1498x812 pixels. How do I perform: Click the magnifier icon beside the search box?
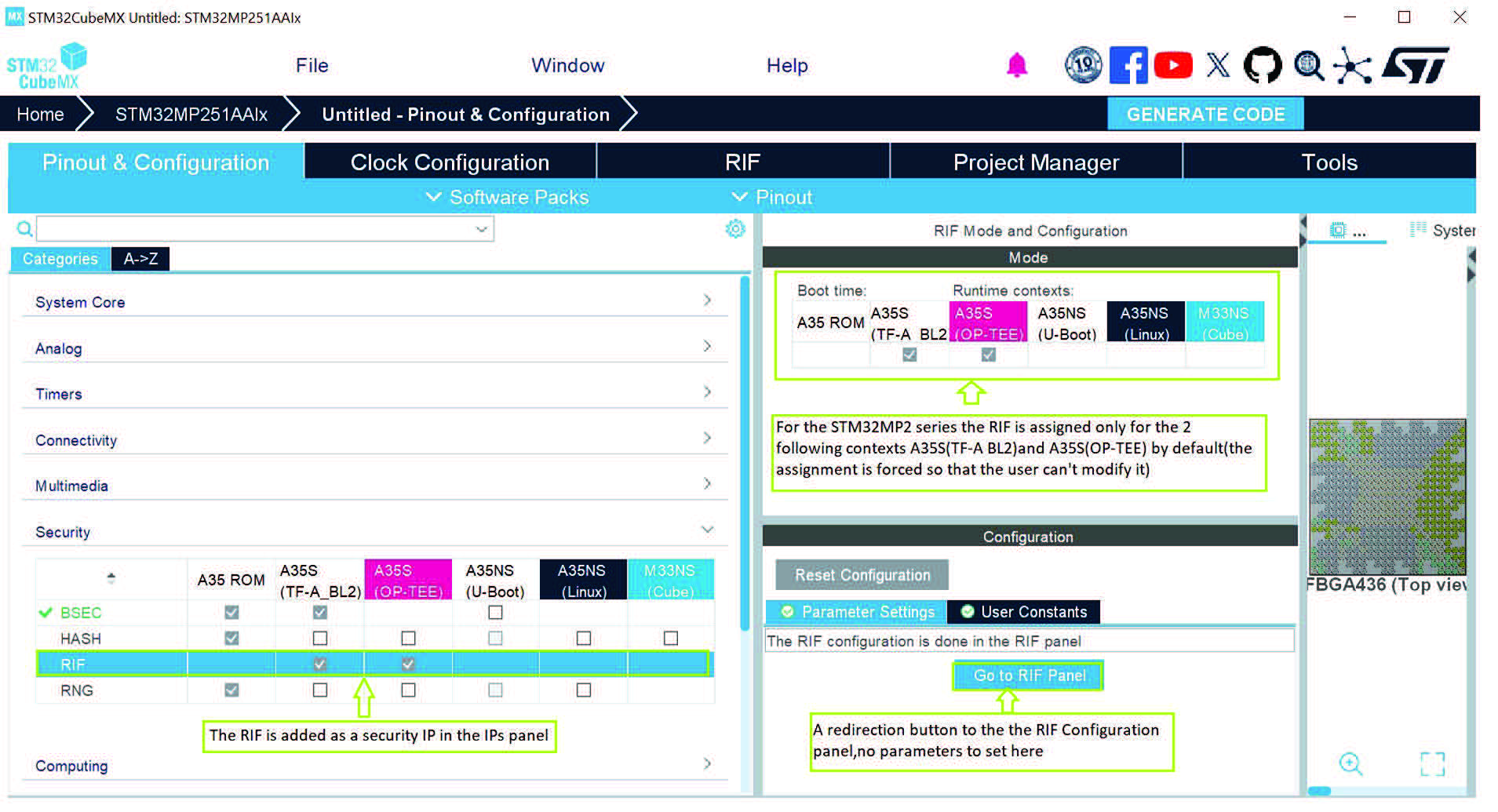tap(25, 228)
